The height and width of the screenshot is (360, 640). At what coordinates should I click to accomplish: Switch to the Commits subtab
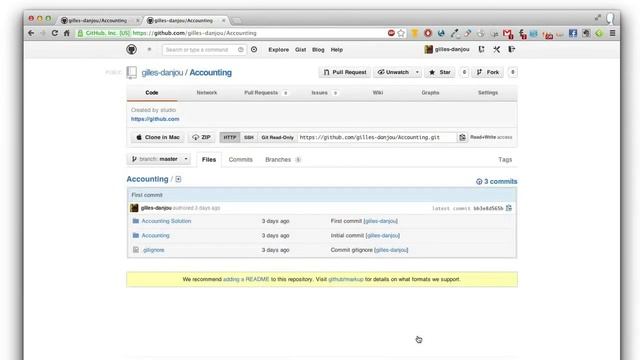240,160
